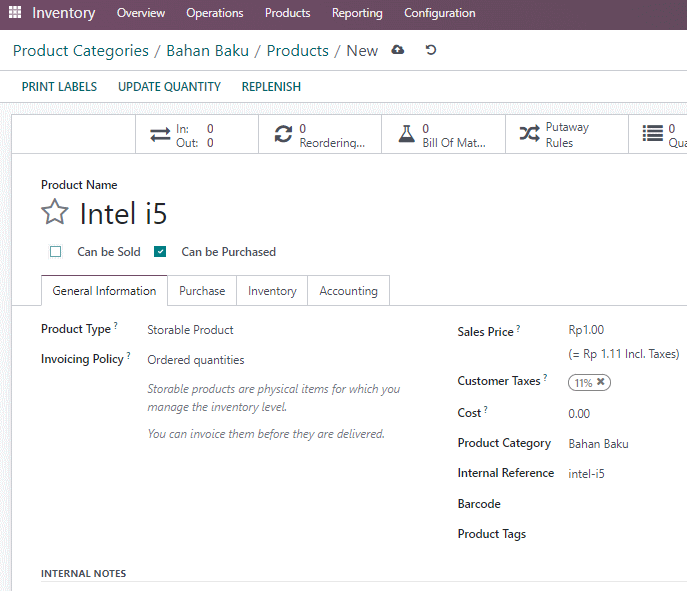This screenshot has height=591, width=687.
Task: Go to Products breadcrumb link
Action: pyautogui.click(x=297, y=51)
